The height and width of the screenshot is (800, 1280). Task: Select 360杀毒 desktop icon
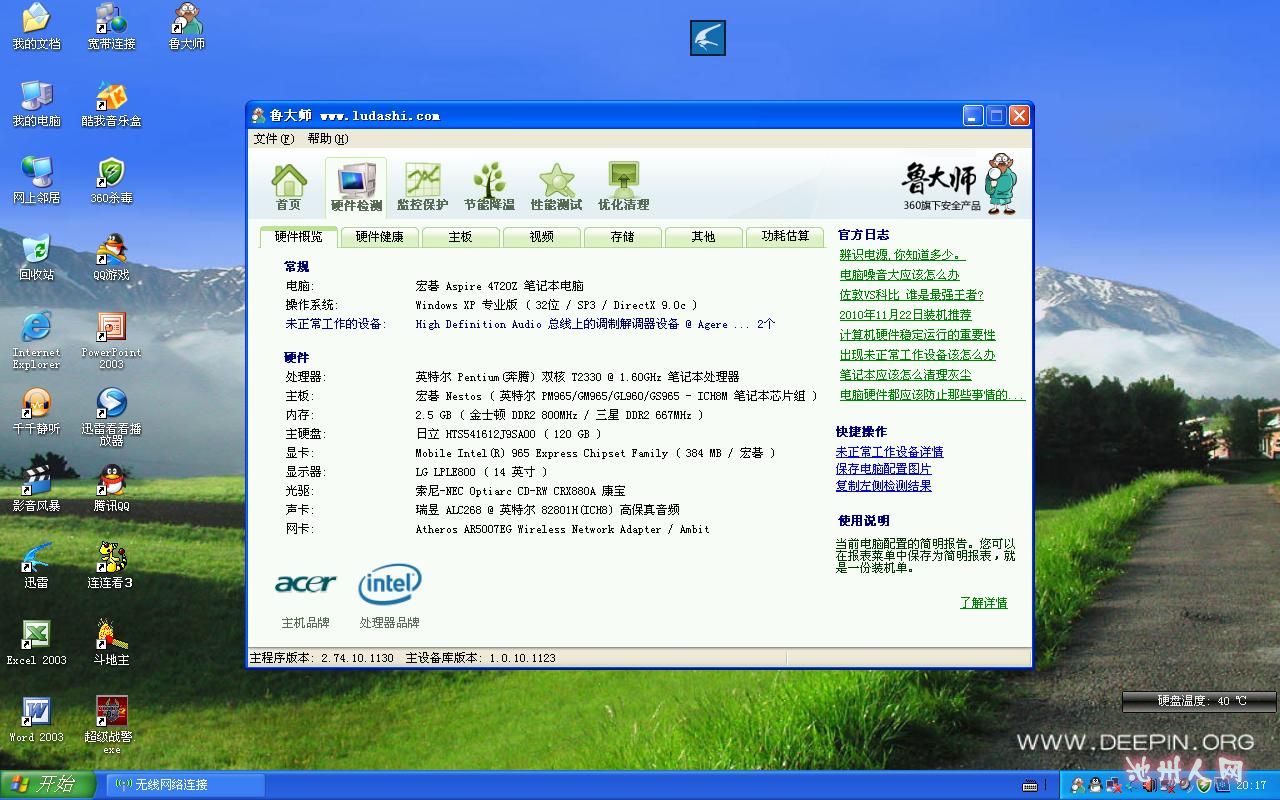click(x=111, y=181)
